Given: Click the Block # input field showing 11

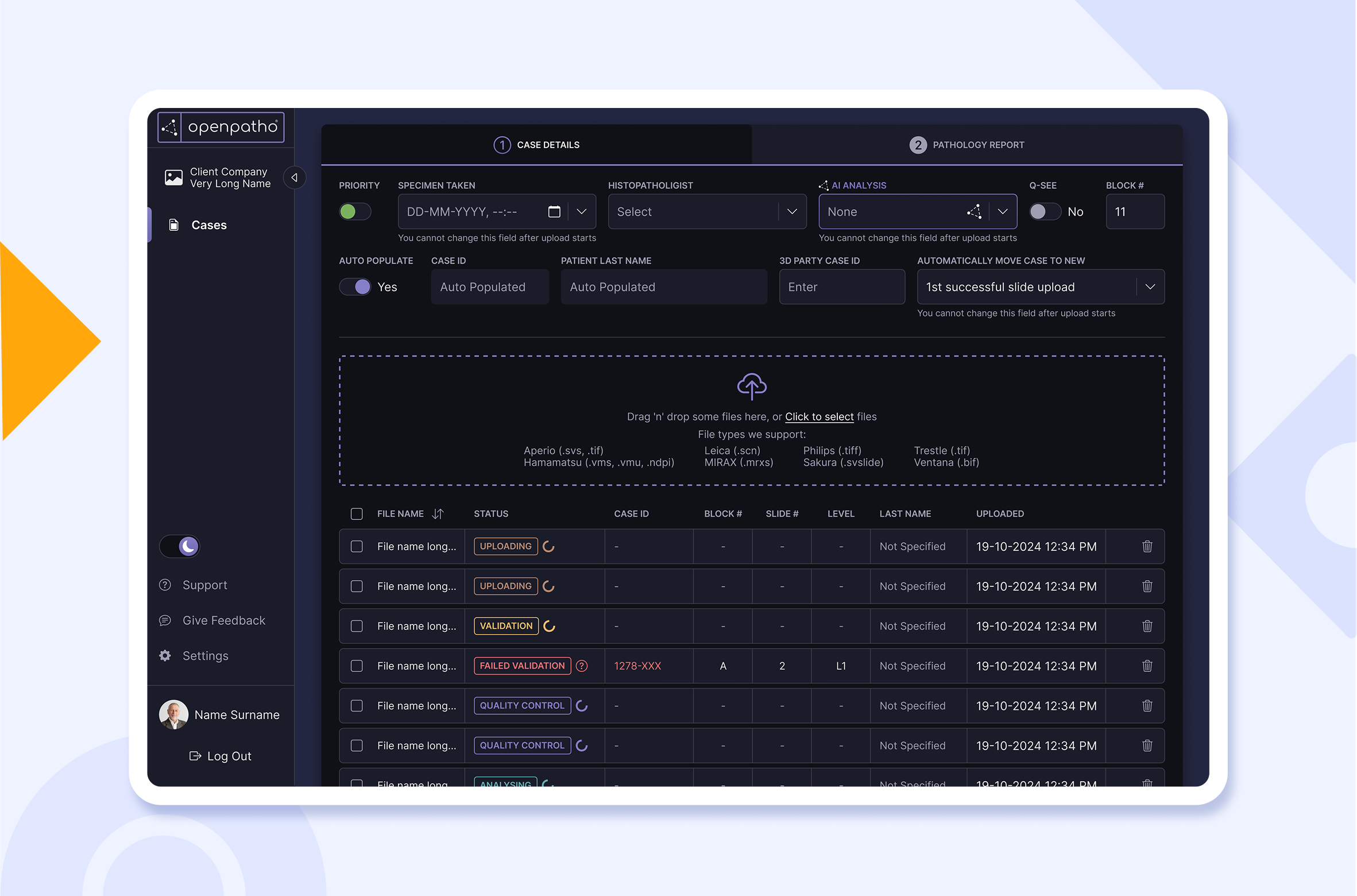Looking at the screenshot, I should (x=1135, y=211).
